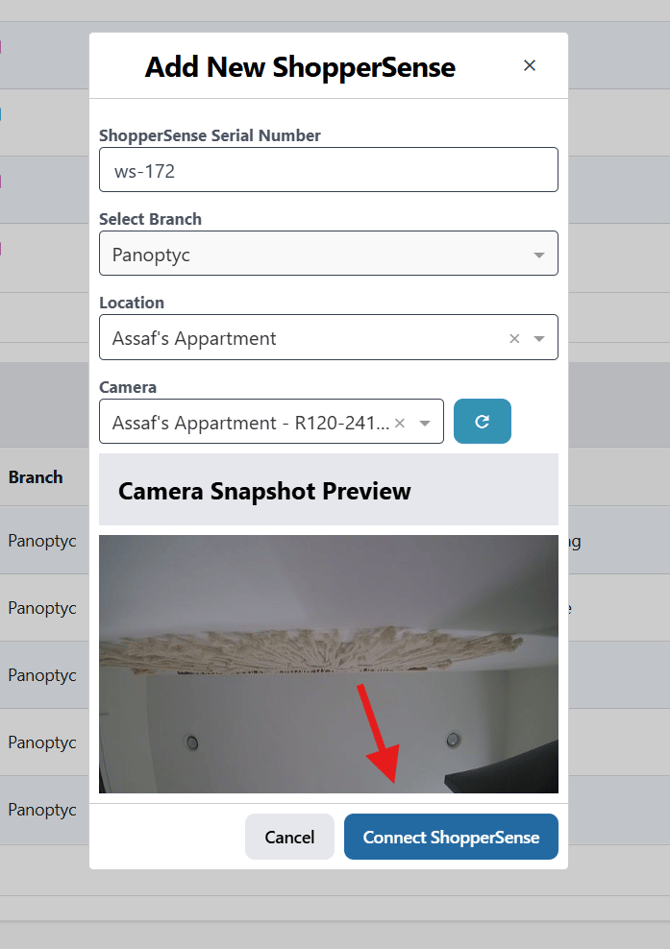This screenshot has width=670, height=949.
Task: Select the last Panoptyc row in the table
Action: click(42, 809)
